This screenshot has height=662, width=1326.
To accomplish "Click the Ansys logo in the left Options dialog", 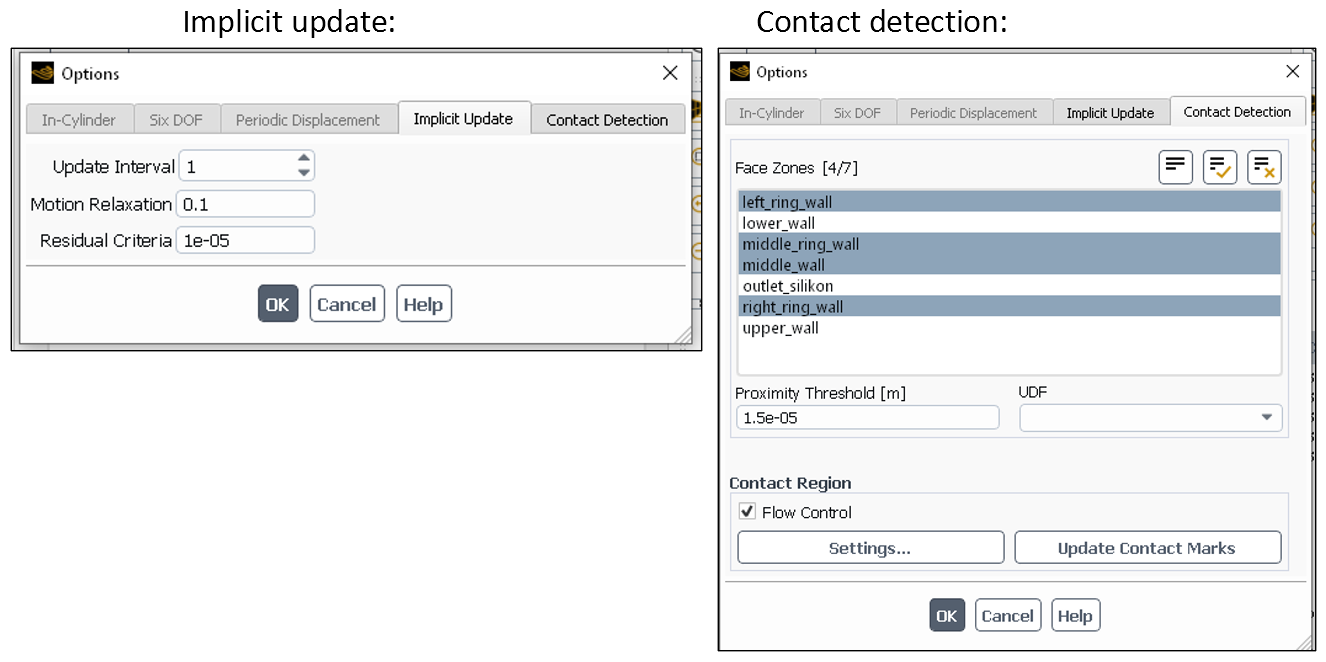I will click(x=42, y=73).
